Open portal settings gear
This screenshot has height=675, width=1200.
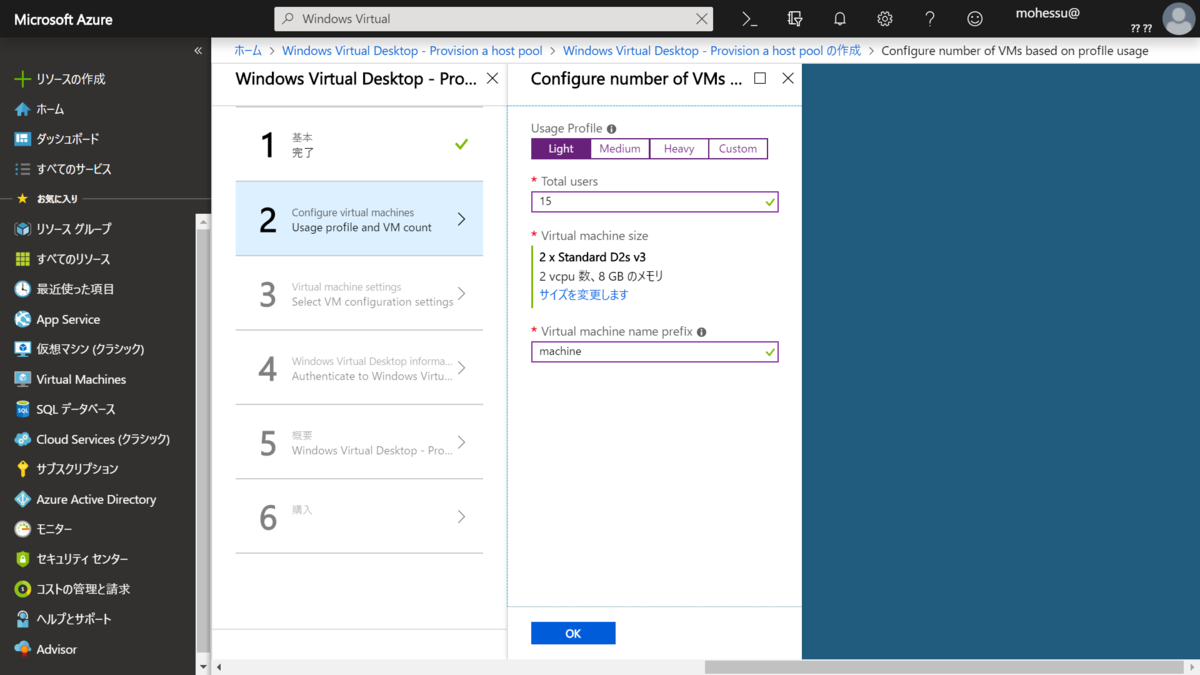pos(885,19)
